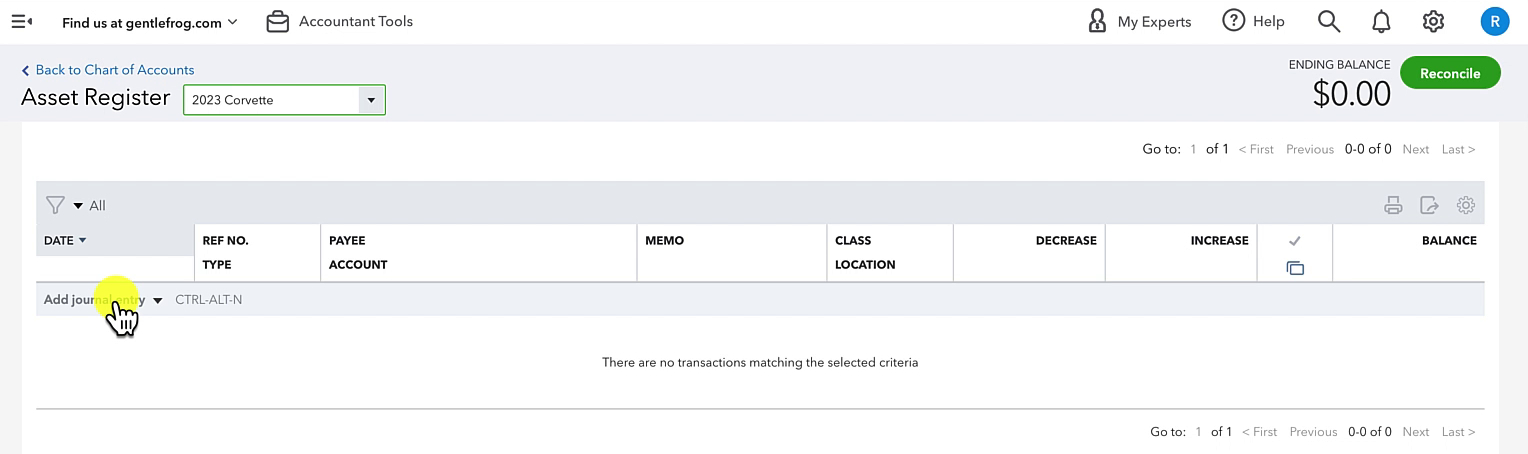Open the Help menu
This screenshot has height=454, width=1528.
point(1253,21)
